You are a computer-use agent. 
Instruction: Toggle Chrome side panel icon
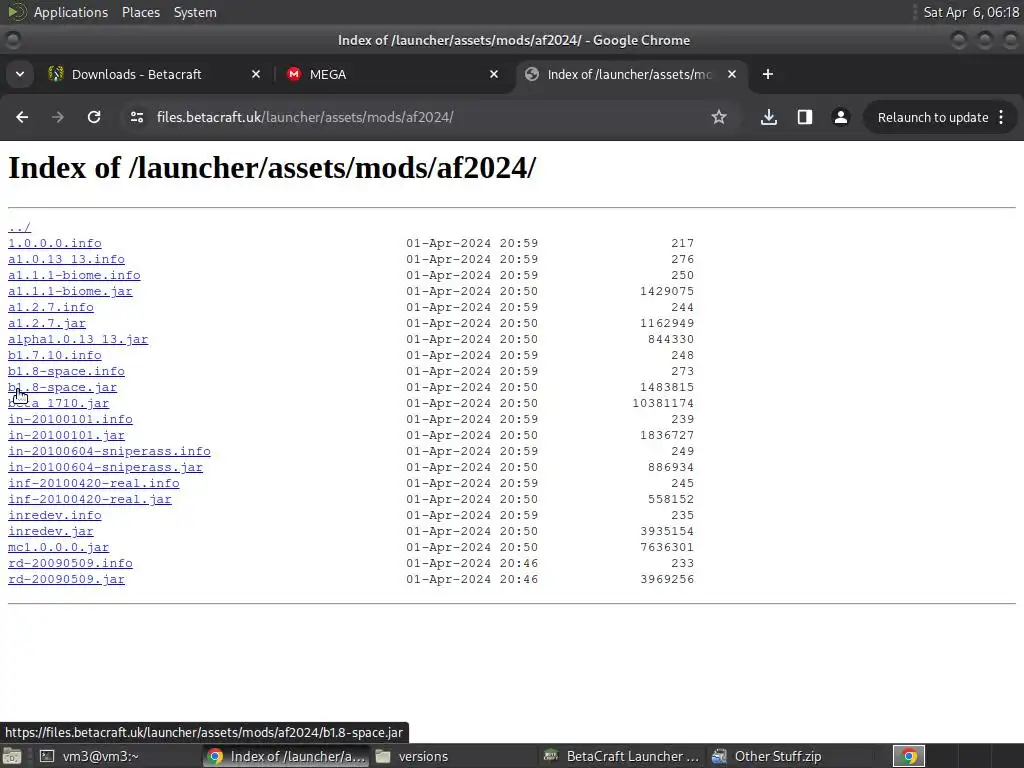pos(805,117)
